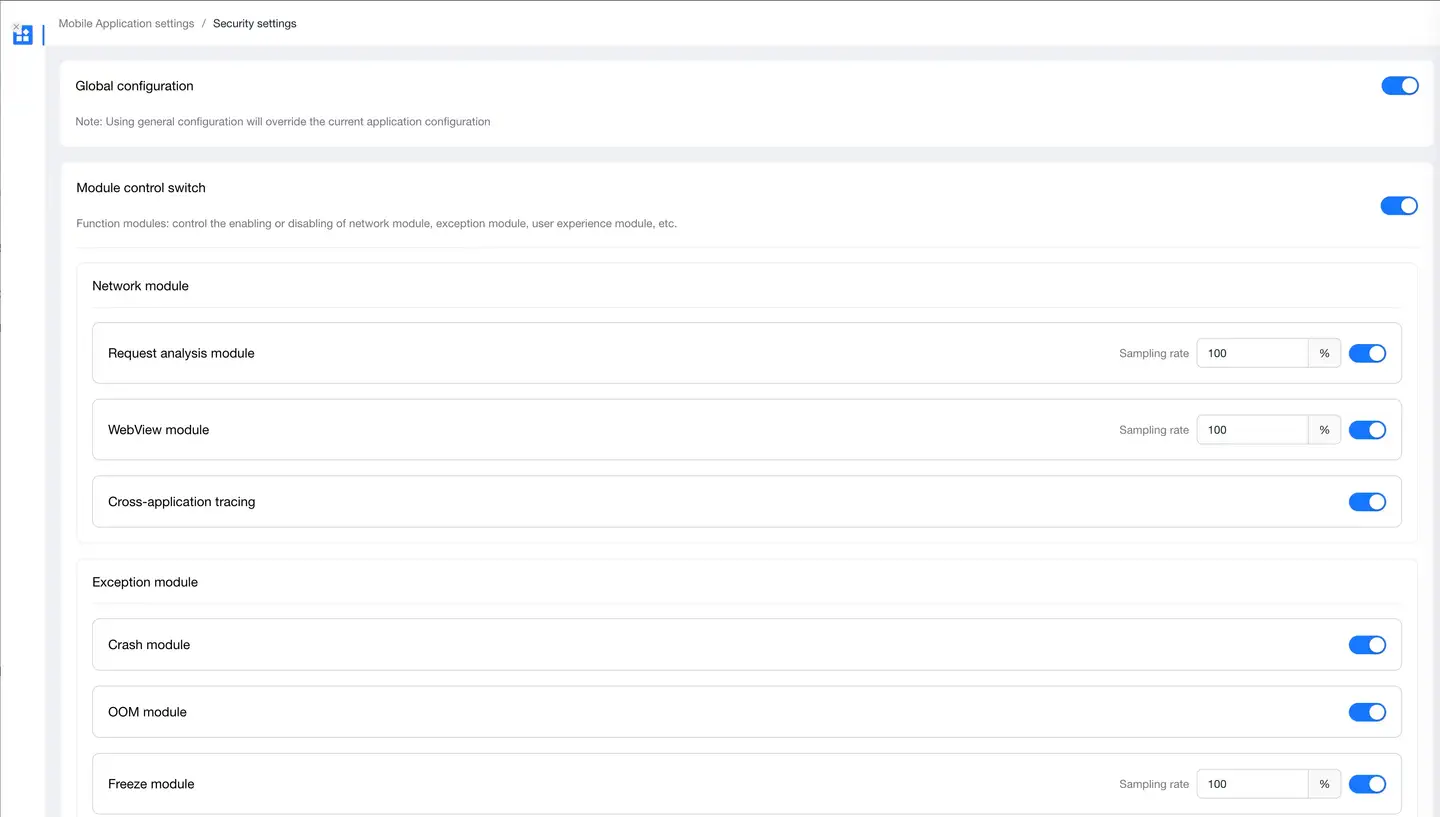Focus the WebView module sampling rate field
This screenshot has height=817, width=1440.
pyautogui.click(x=1251, y=430)
